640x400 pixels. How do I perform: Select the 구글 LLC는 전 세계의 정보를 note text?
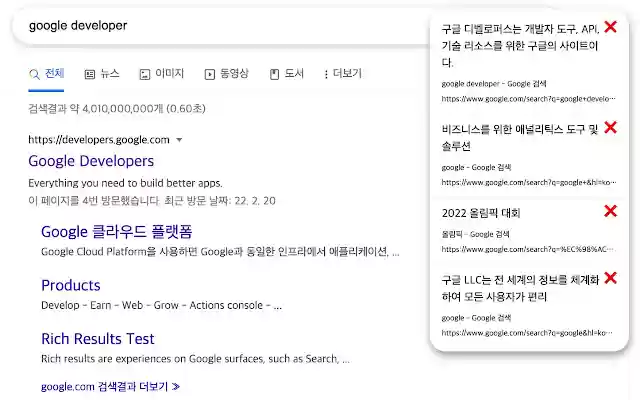click(x=520, y=288)
